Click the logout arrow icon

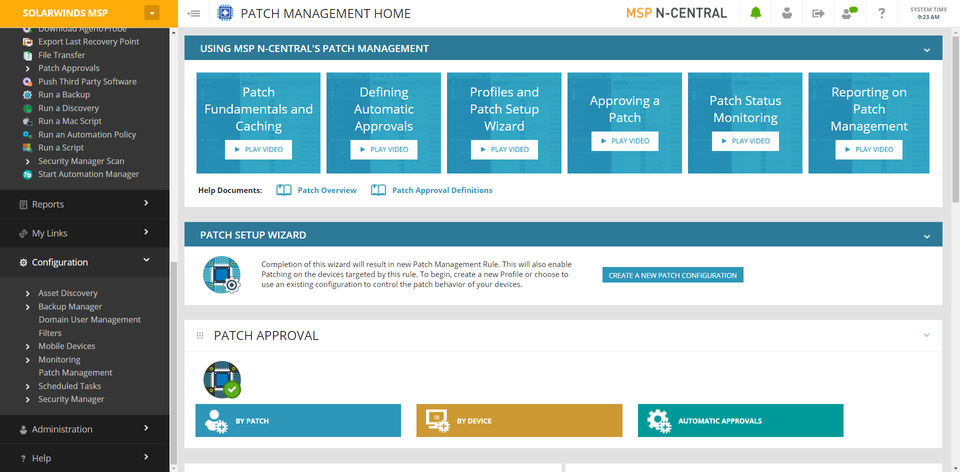(819, 13)
